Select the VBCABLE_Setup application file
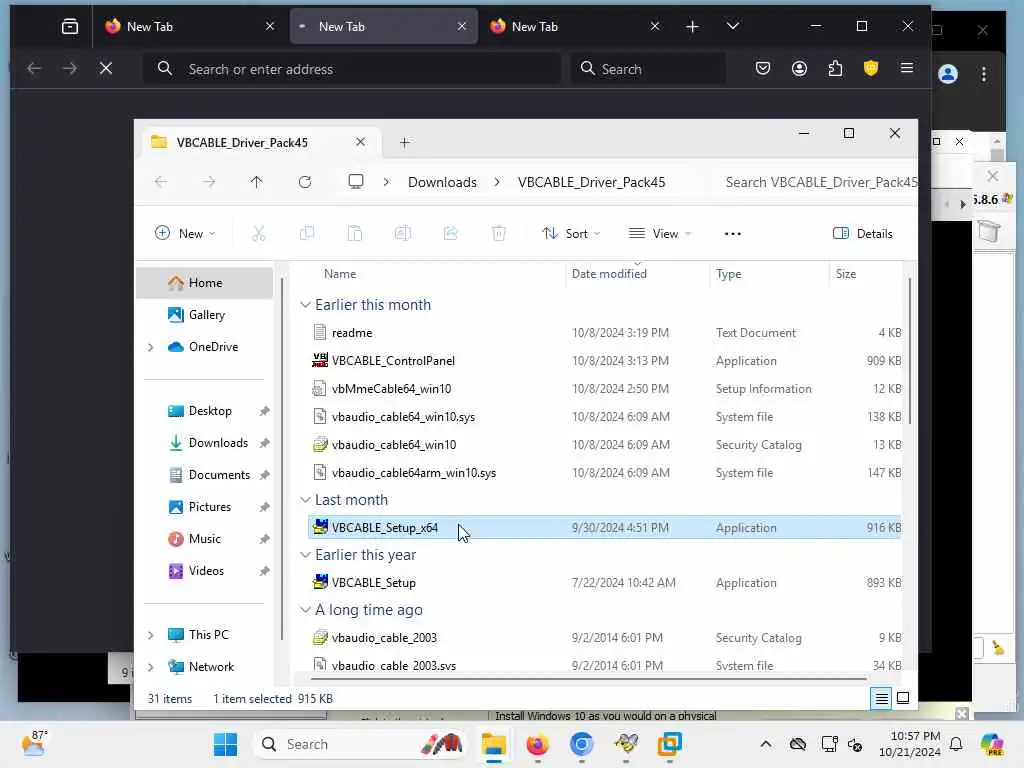This screenshot has width=1024, height=768. 604,583
